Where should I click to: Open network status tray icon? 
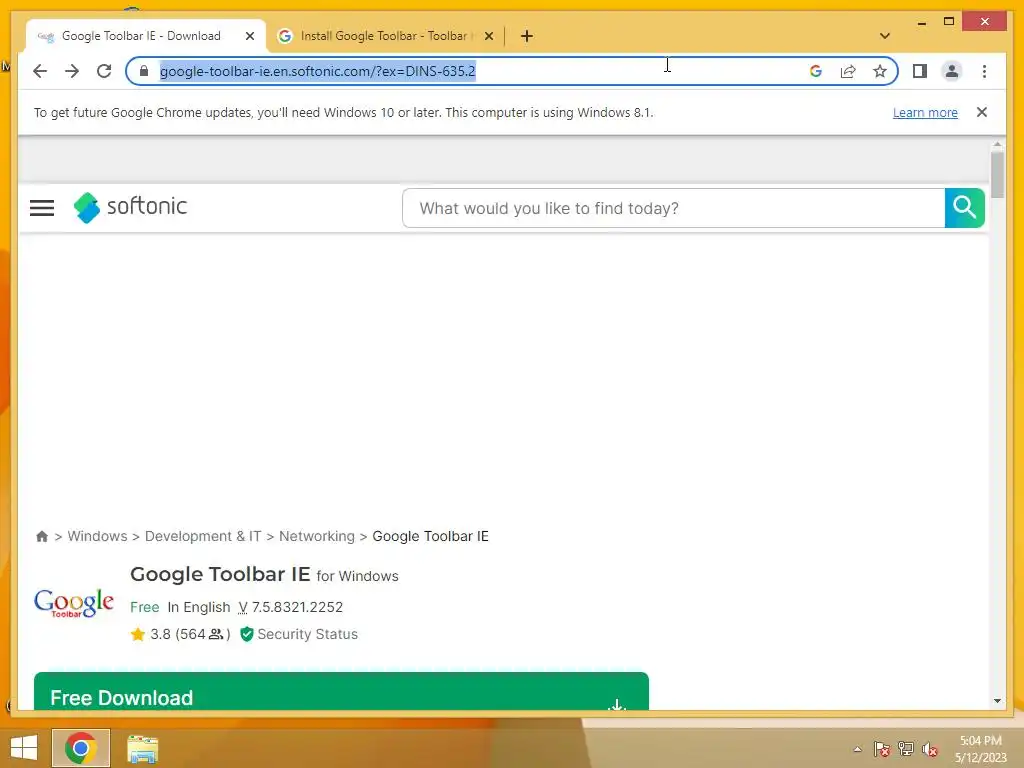tap(906, 749)
